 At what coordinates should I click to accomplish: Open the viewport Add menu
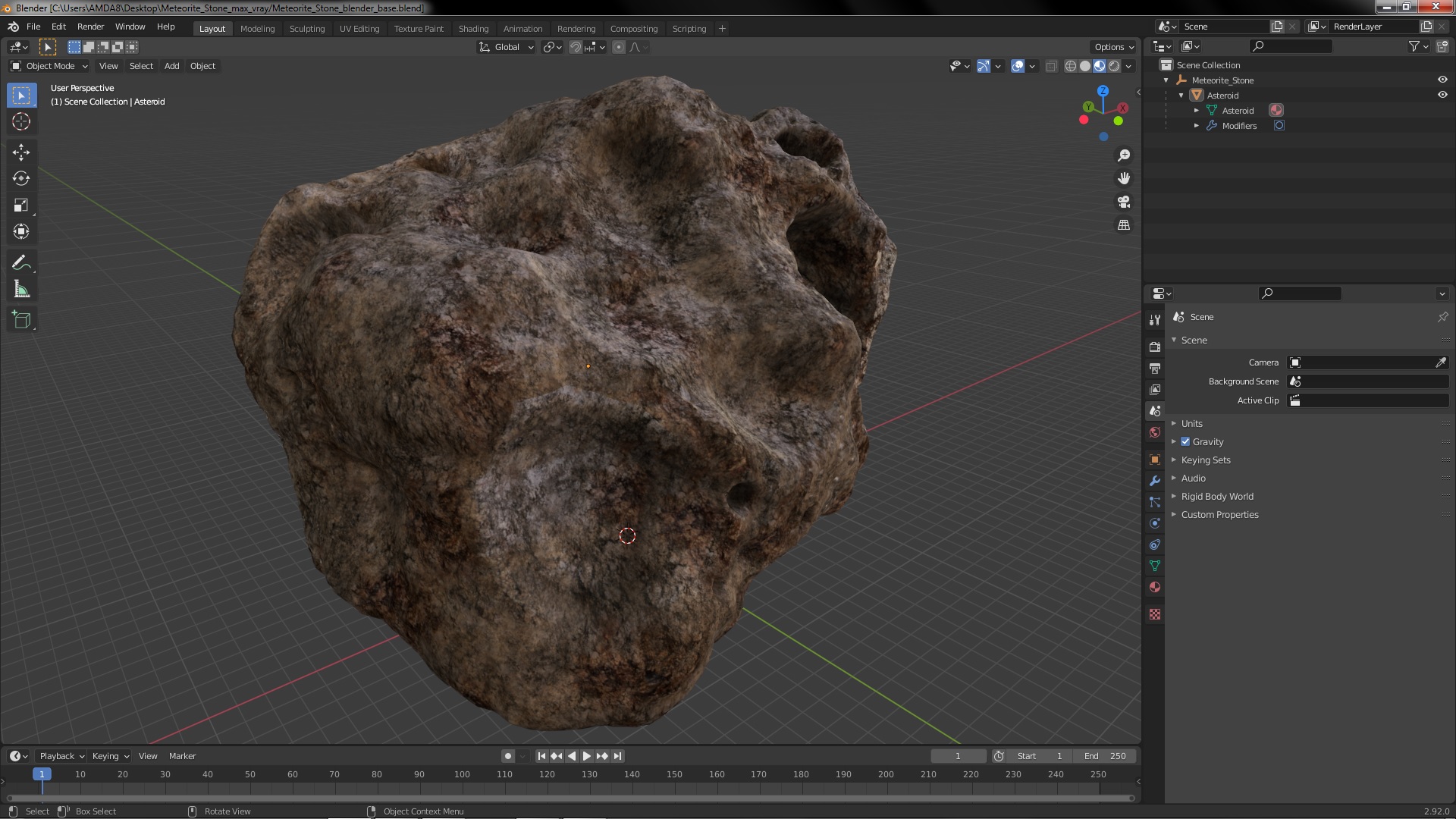171,66
